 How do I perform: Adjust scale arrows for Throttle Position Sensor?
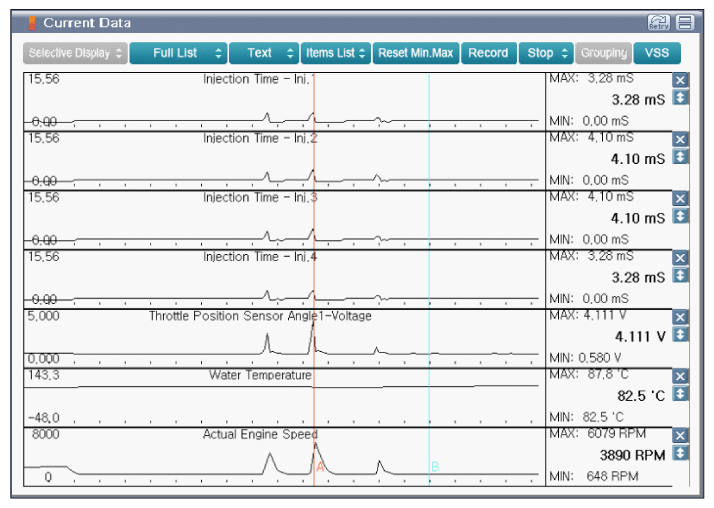pyautogui.click(x=680, y=335)
